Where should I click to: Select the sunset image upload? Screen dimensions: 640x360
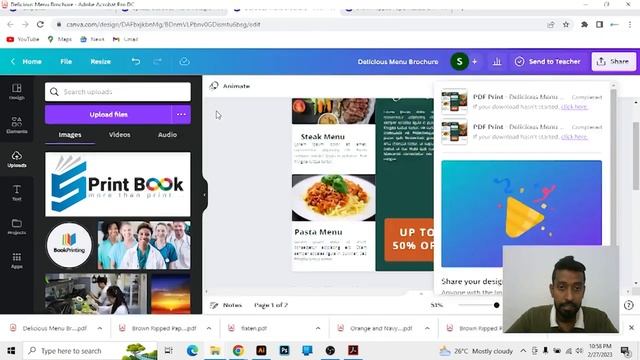[x=171, y=293]
